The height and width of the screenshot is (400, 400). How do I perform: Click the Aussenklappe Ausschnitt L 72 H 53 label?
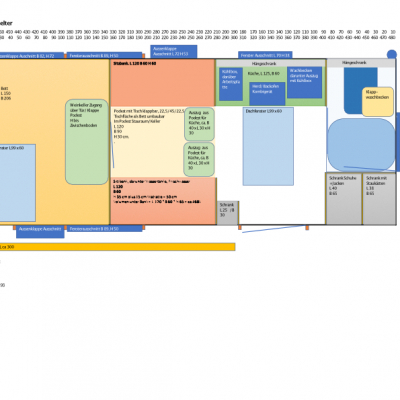click(x=174, y=52)
